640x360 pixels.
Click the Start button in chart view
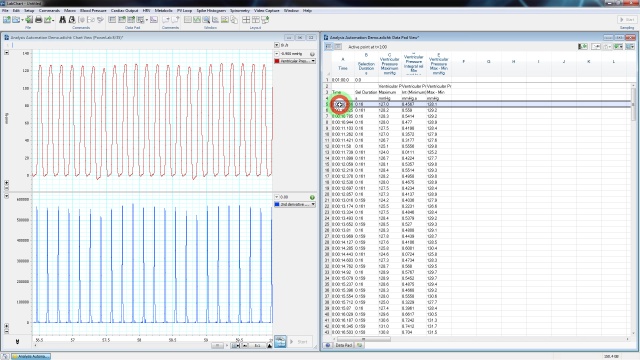coord(300,342)
